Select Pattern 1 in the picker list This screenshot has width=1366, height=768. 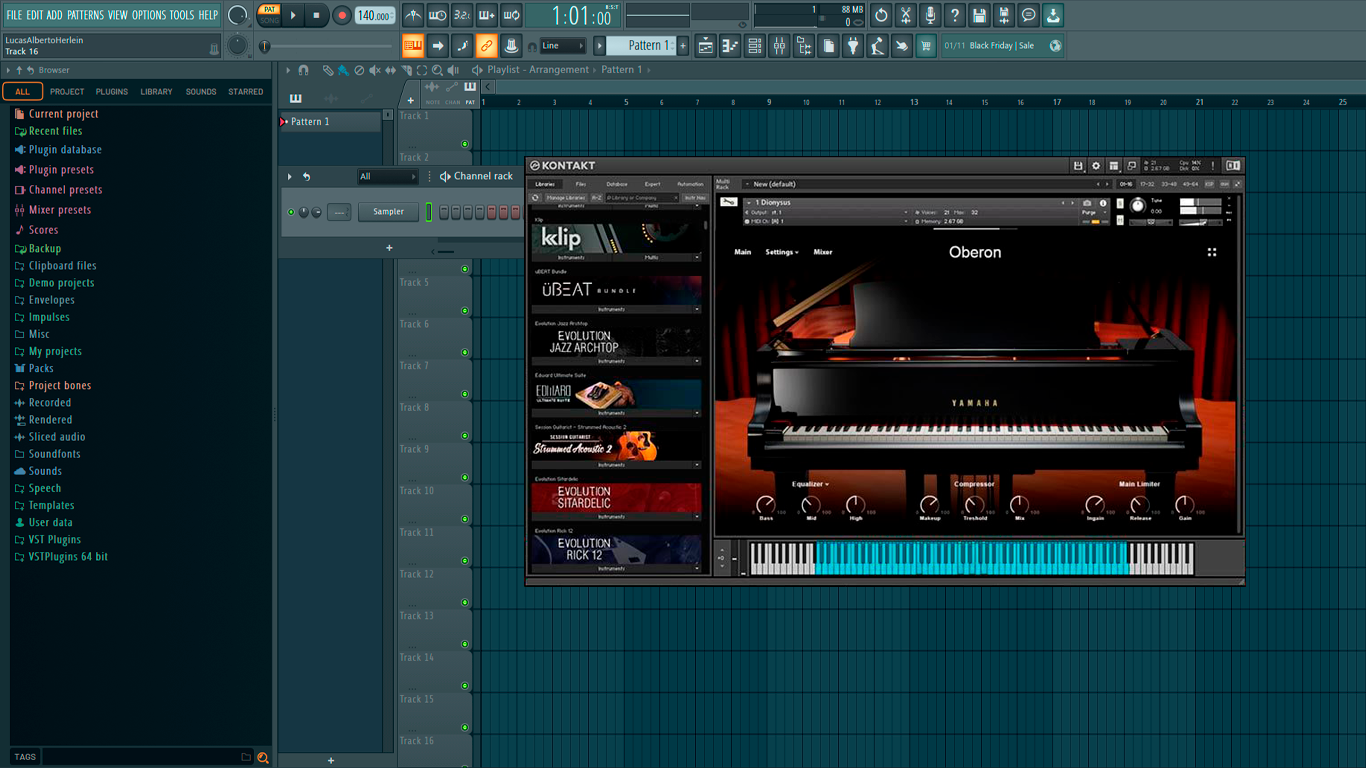(x=330, y=122)
